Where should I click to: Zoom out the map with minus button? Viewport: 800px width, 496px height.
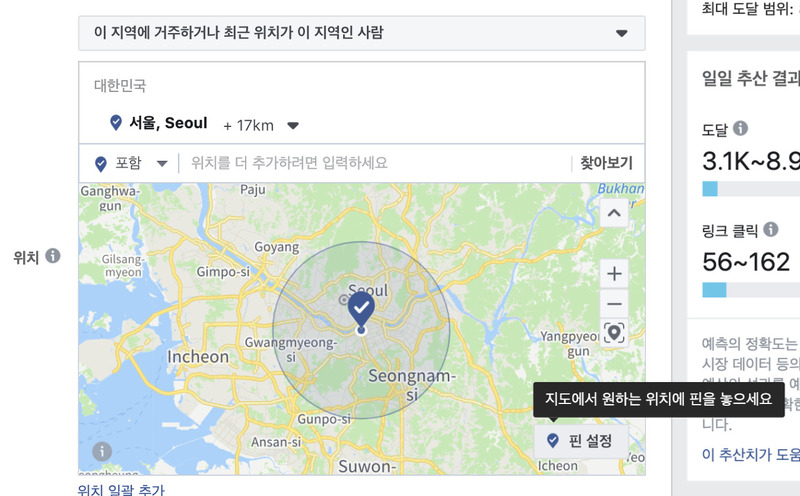[x=614, y=304]
